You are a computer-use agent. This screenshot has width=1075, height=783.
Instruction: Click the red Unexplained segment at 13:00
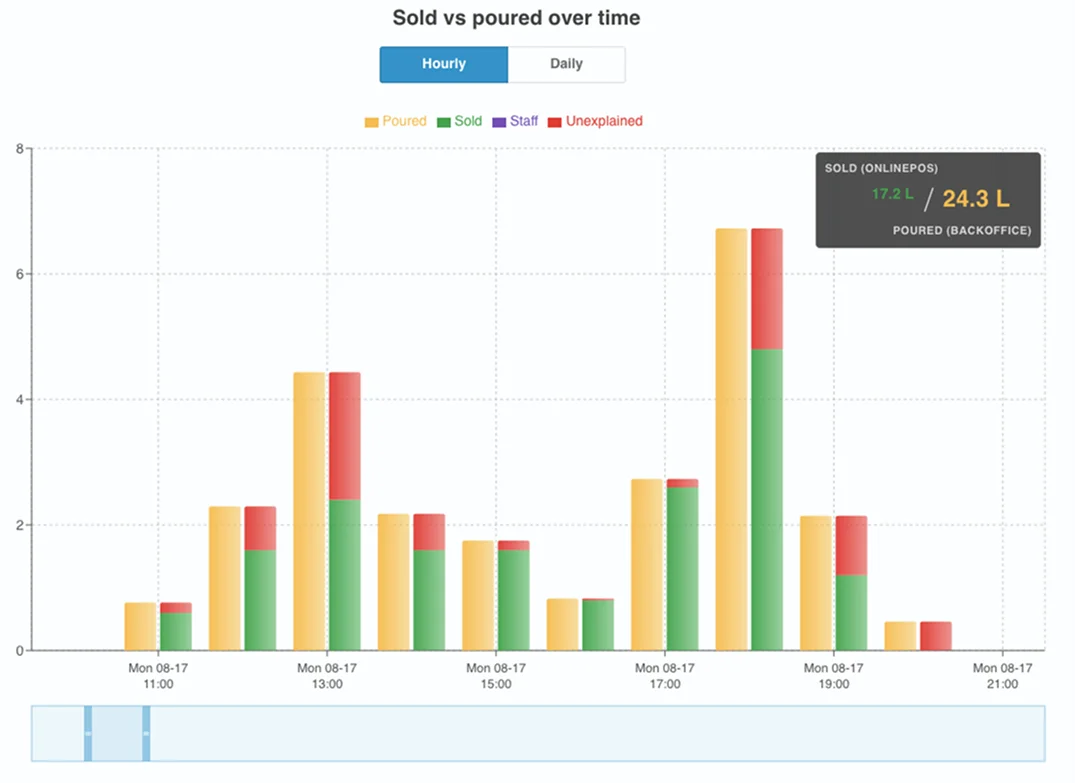pyautogui.click(x=345, y=436)
